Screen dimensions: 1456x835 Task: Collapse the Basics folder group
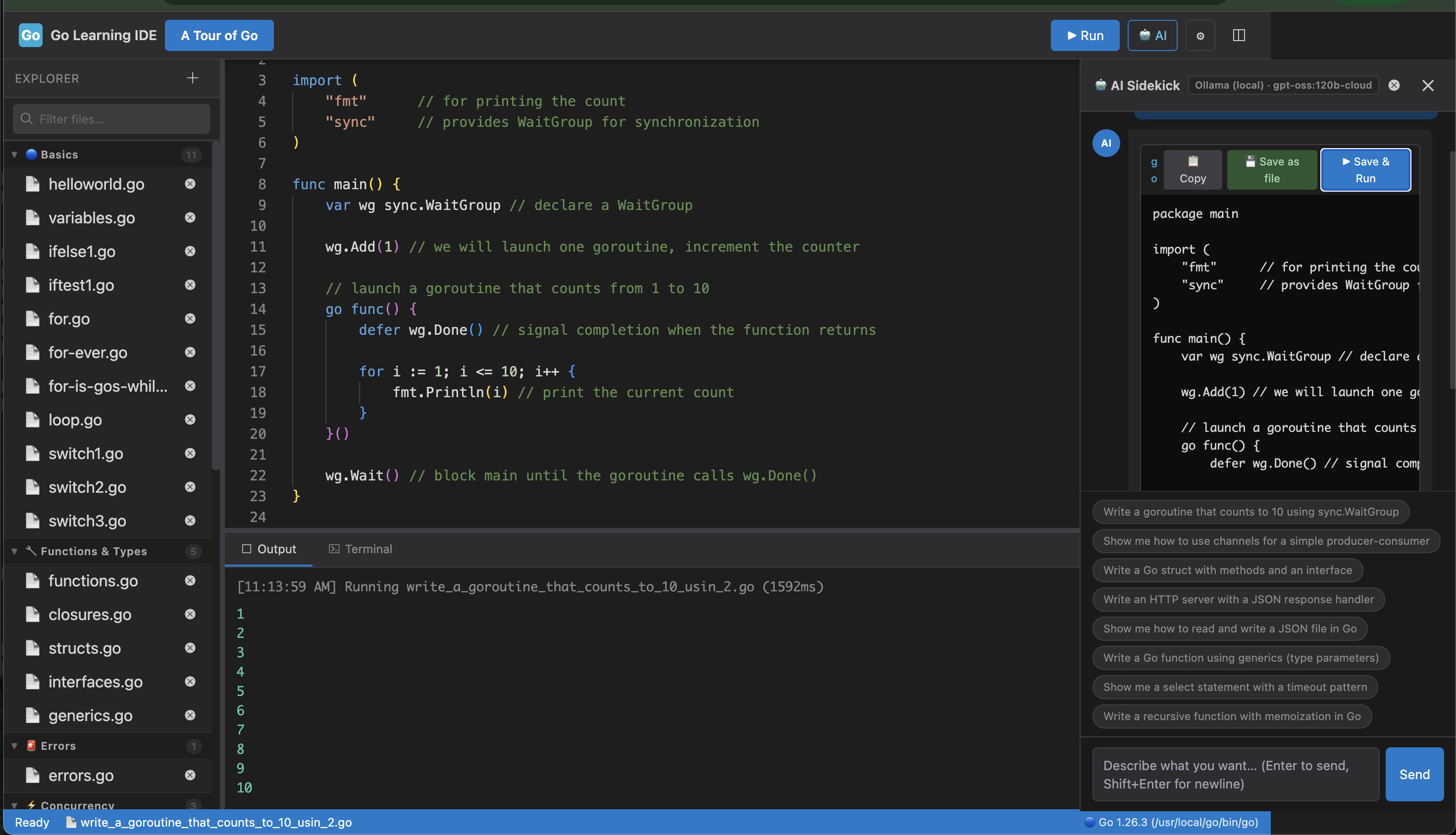(14, 155)
